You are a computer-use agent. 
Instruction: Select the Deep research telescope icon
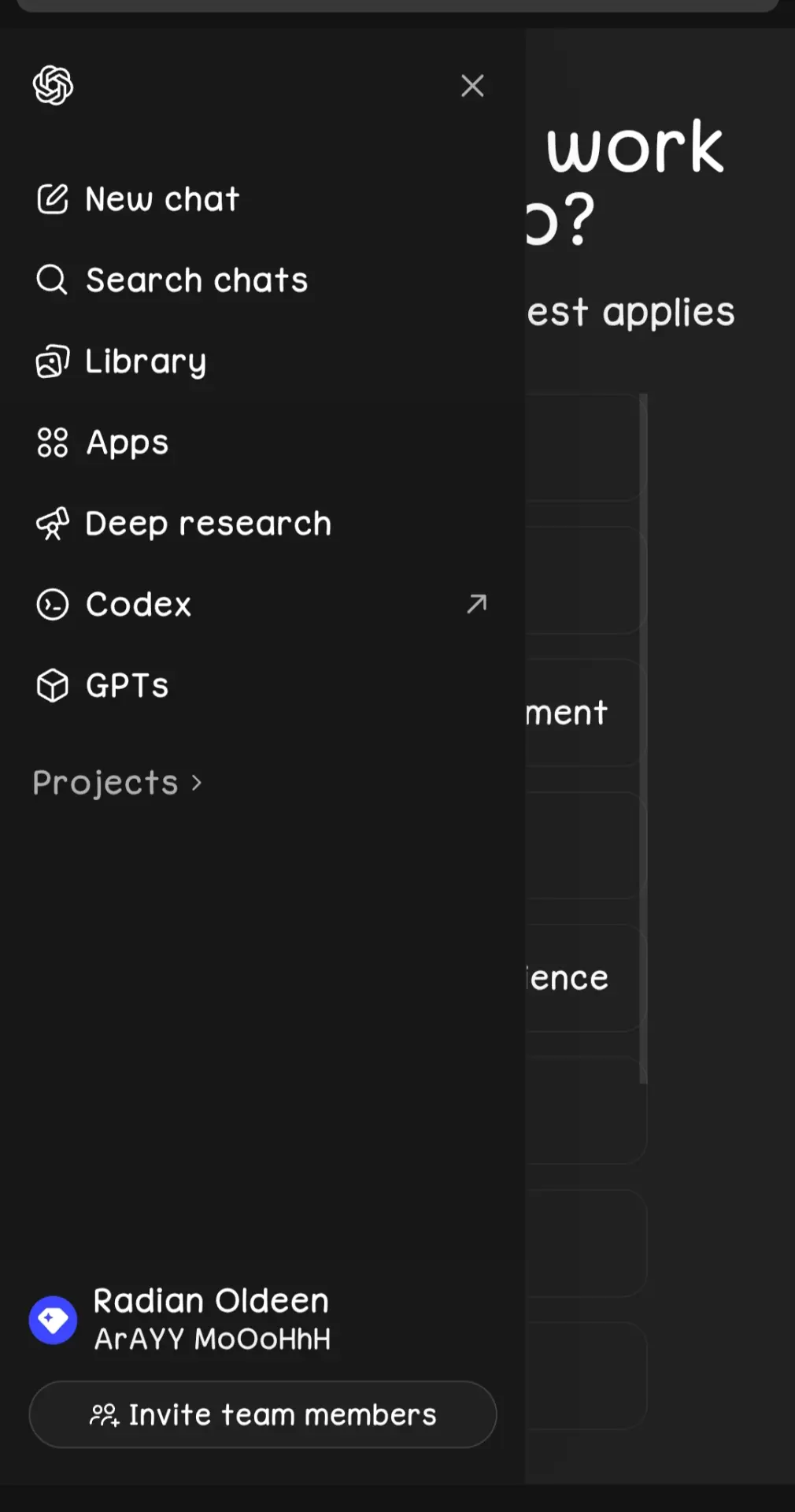pos(53,524)
